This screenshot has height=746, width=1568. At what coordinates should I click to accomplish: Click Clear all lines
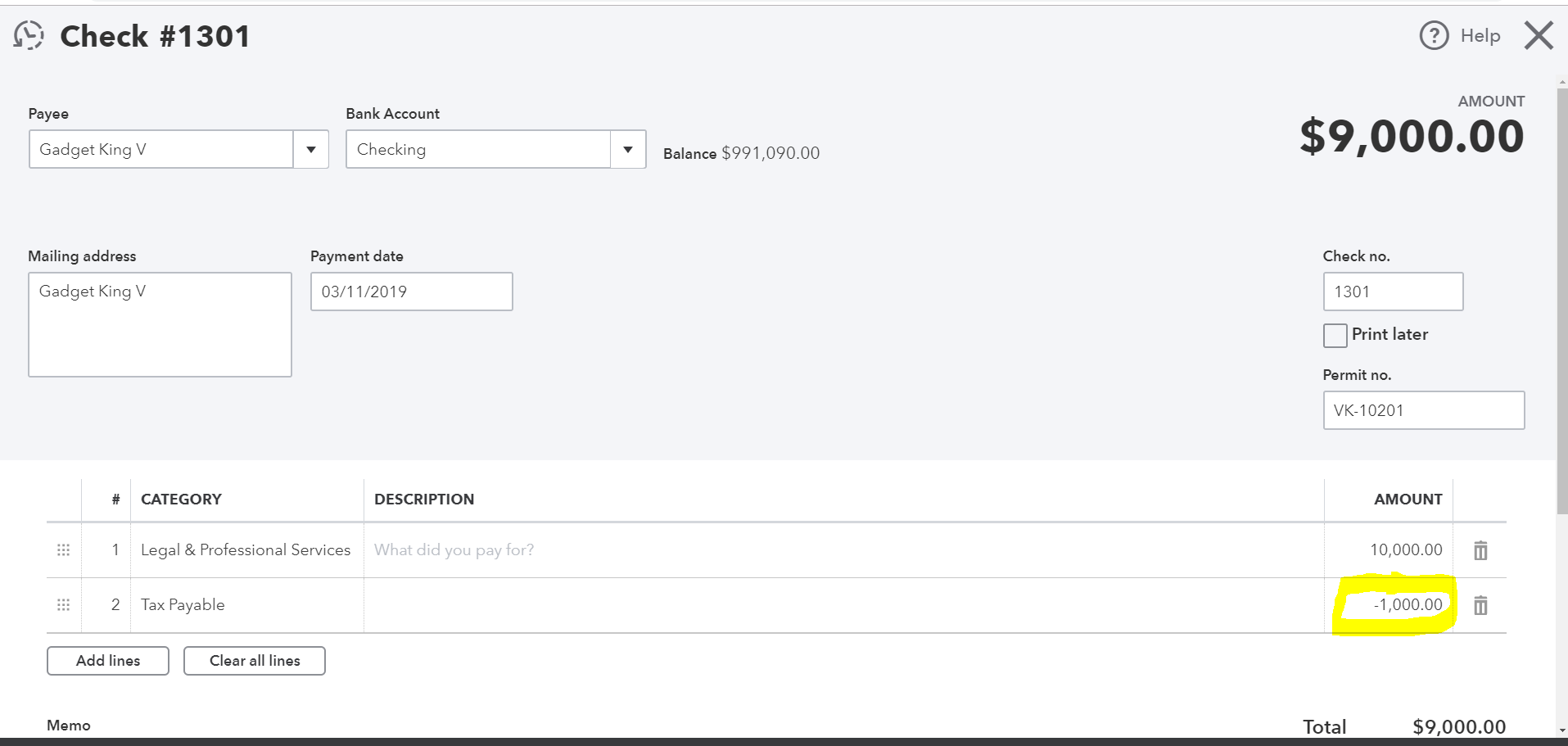tap(254, 660)
